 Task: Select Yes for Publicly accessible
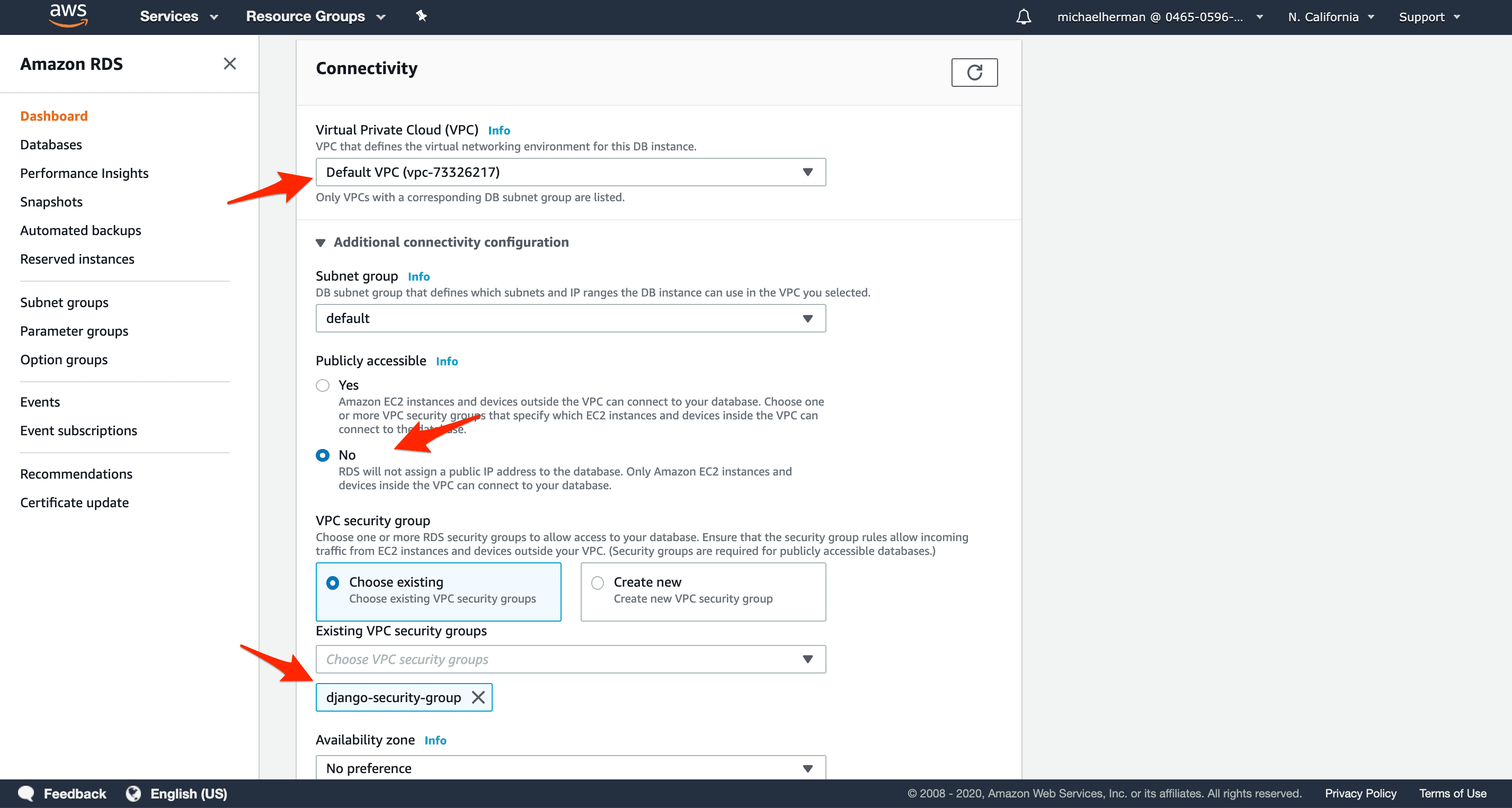point(322,385)
